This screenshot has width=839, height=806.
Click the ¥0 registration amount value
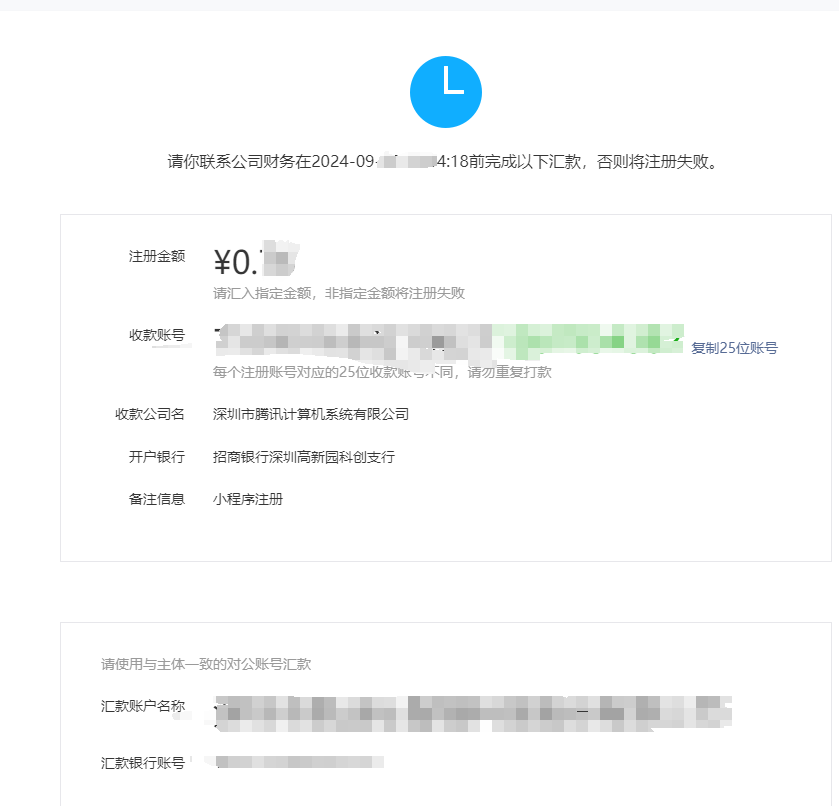click(x=256, y=261)
